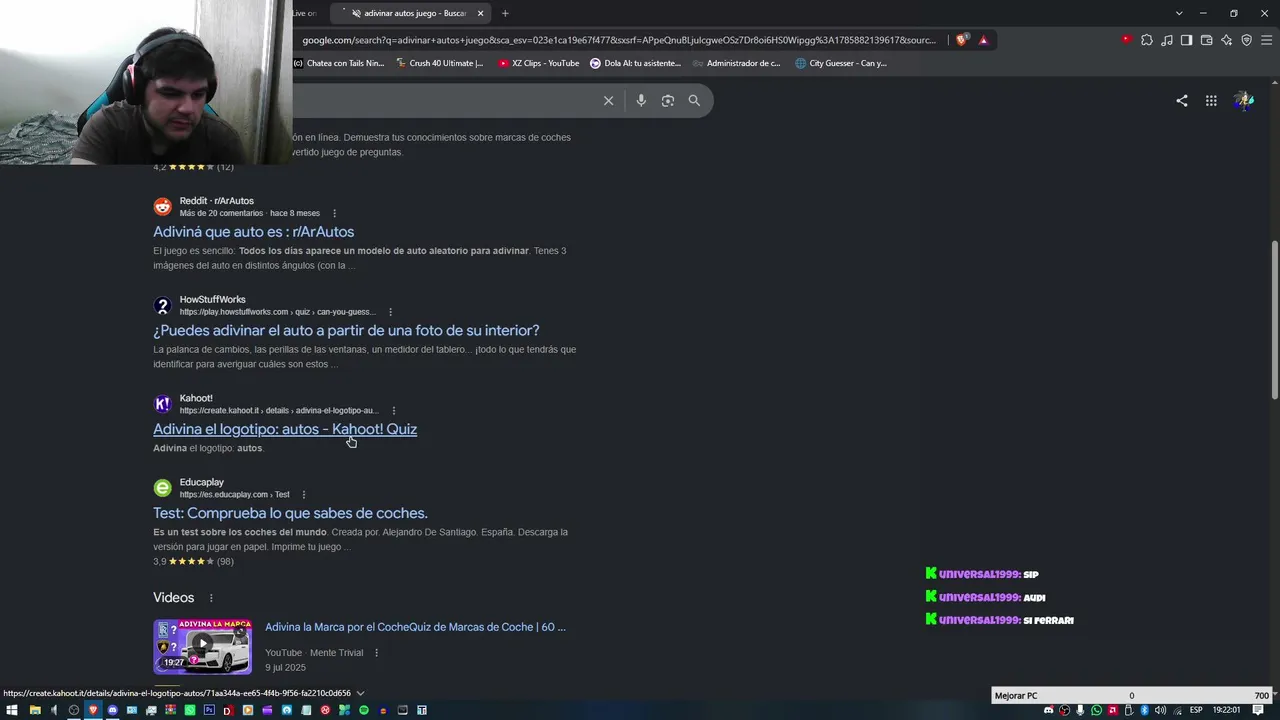Expand the status bar URL chevron
Image resolution: width=1280 pixels, height=720 pixels.
click(360, 693)
